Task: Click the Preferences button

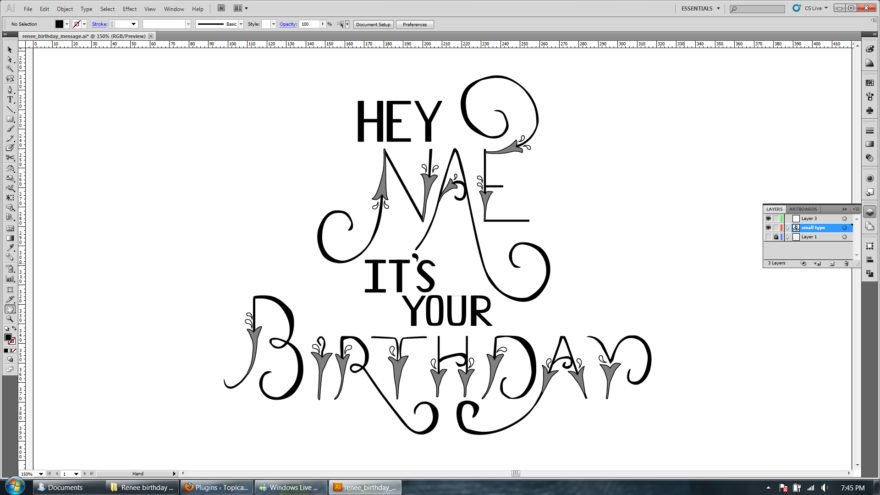Action: pos(415,25)
